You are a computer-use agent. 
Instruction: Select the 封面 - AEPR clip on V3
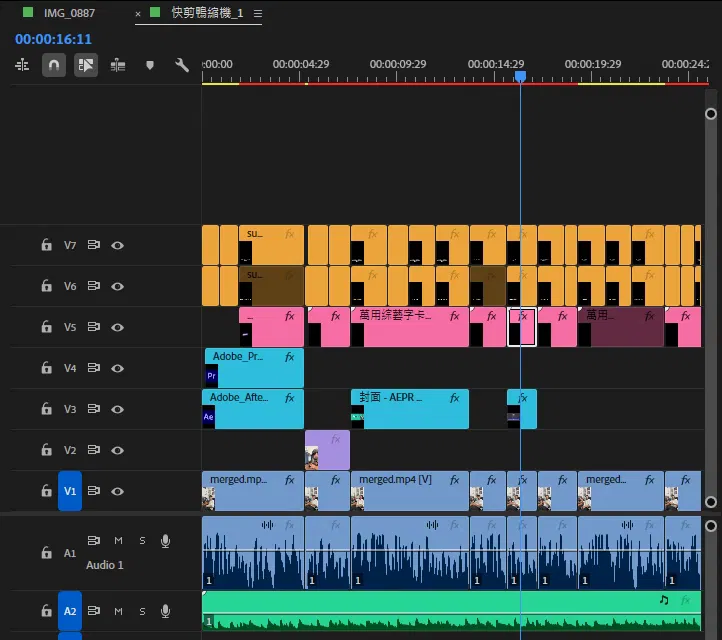pos(410,409)
